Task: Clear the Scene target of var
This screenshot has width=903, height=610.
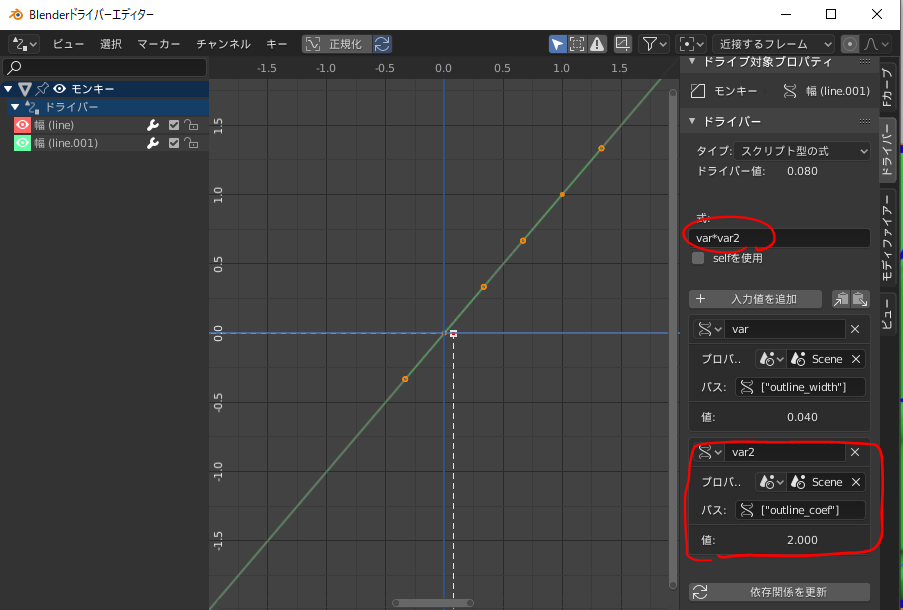Action: tap(856, 359)
